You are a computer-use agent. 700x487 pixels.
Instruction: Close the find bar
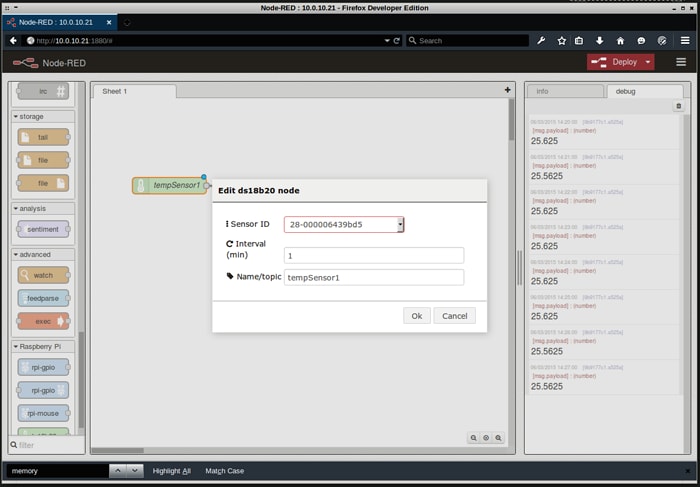[x=688, y=470]
